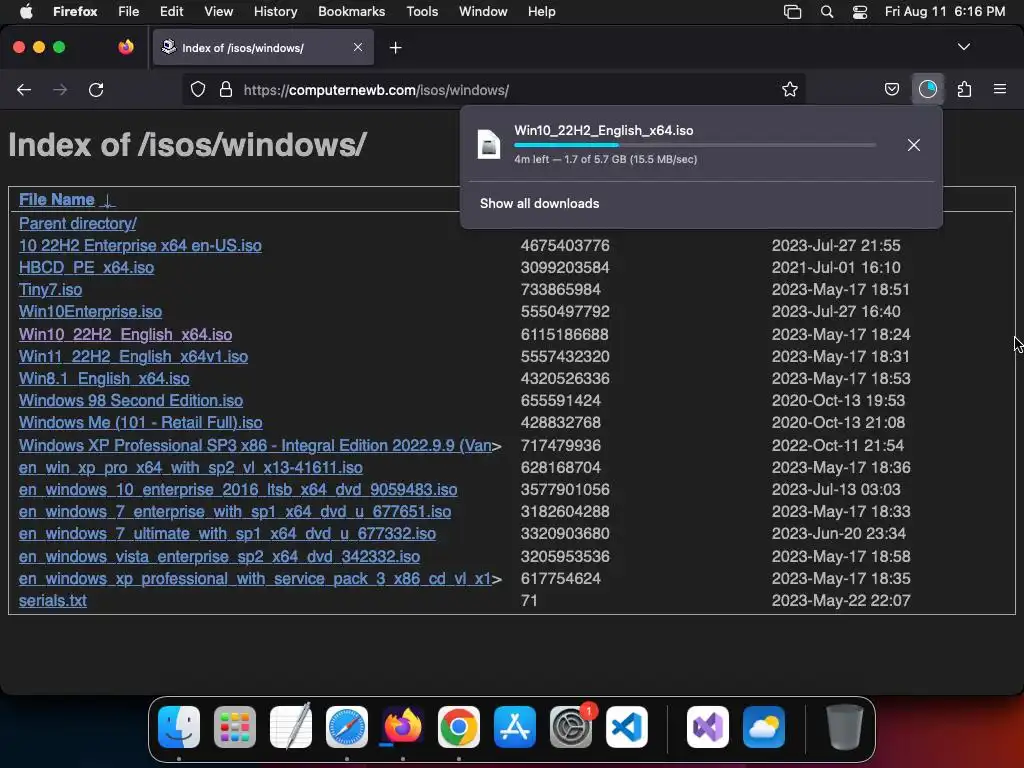Image resolution: width=1024 pixels, height=768 pixels.
Task: Open App Store from the dock
Action: 515,727
